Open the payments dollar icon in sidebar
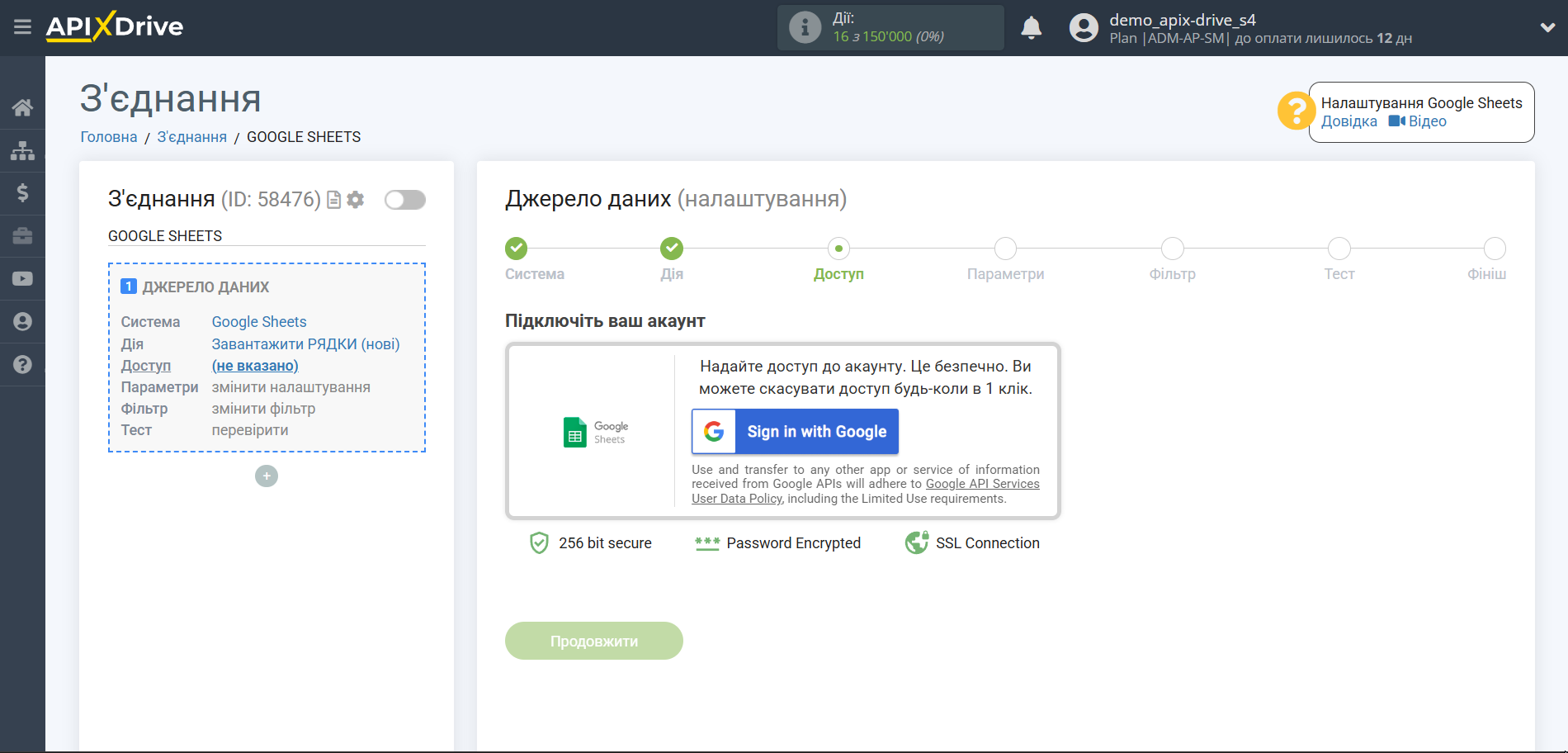The width and height of the screenshot is (1568, 753). coord(22,192)
